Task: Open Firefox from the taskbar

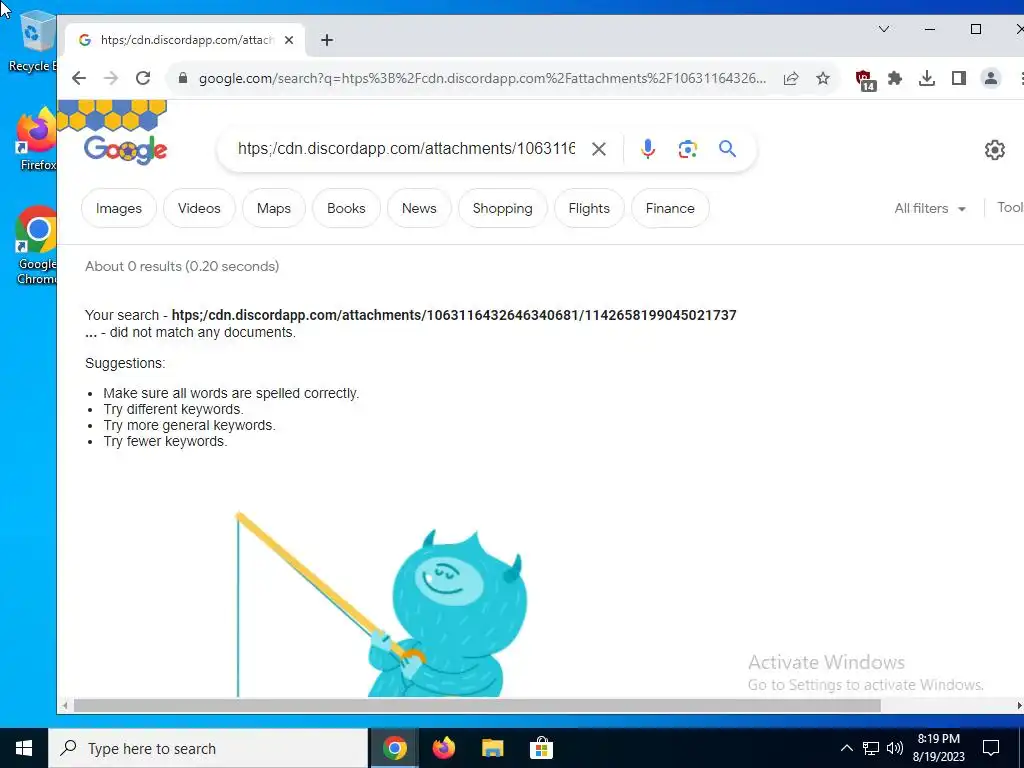Action: [x=443, y=748]
